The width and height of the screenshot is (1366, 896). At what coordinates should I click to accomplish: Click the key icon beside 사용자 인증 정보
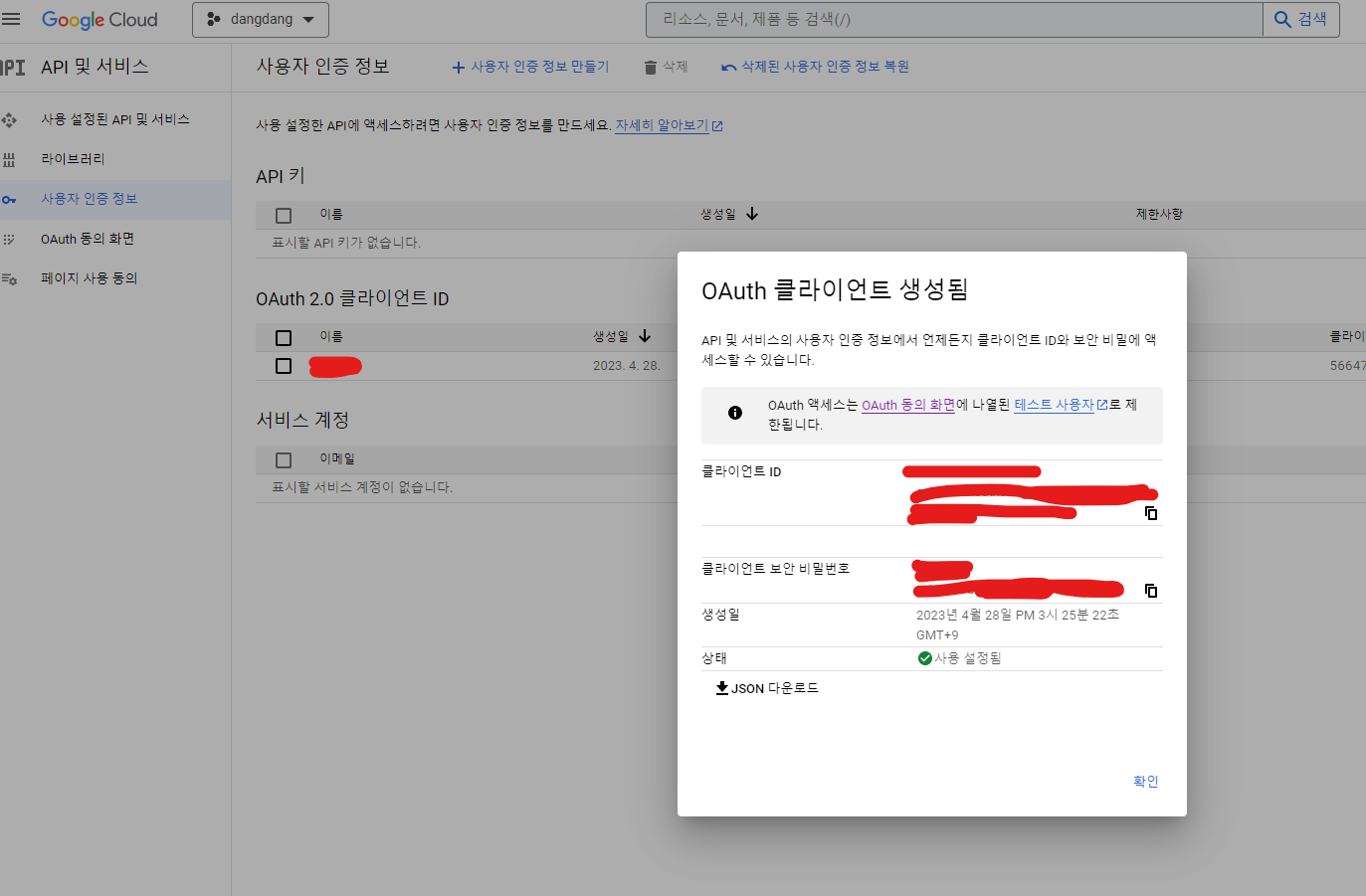[9, 199]
